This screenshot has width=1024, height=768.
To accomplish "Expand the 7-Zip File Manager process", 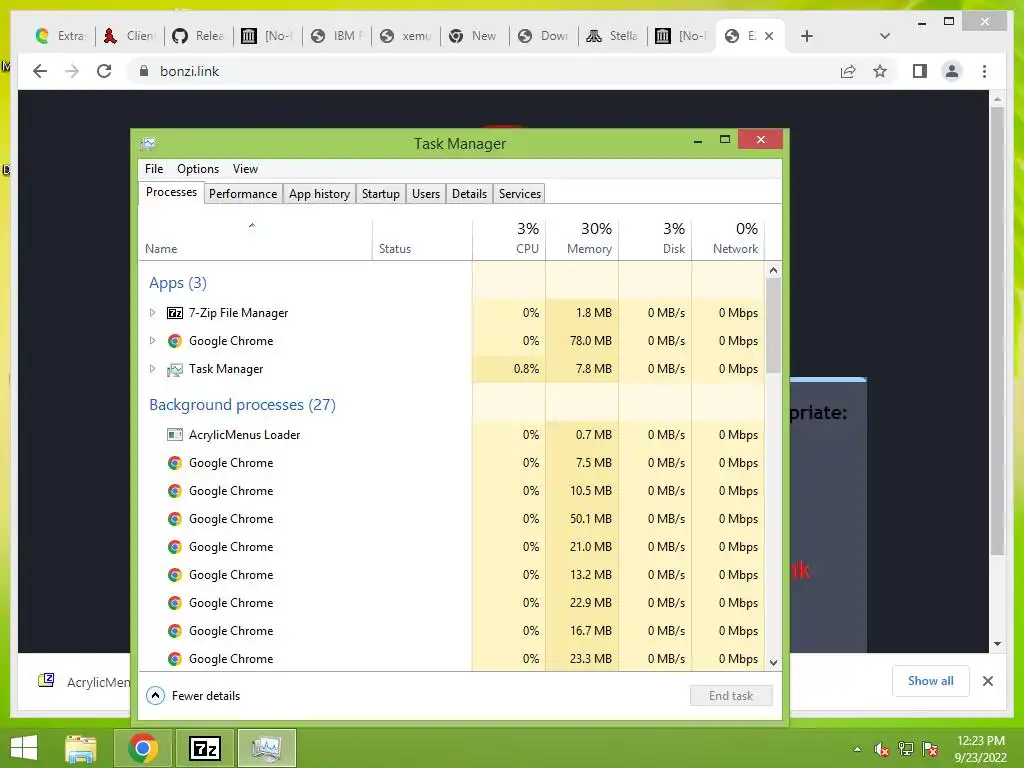I will [x=152, y=313].
